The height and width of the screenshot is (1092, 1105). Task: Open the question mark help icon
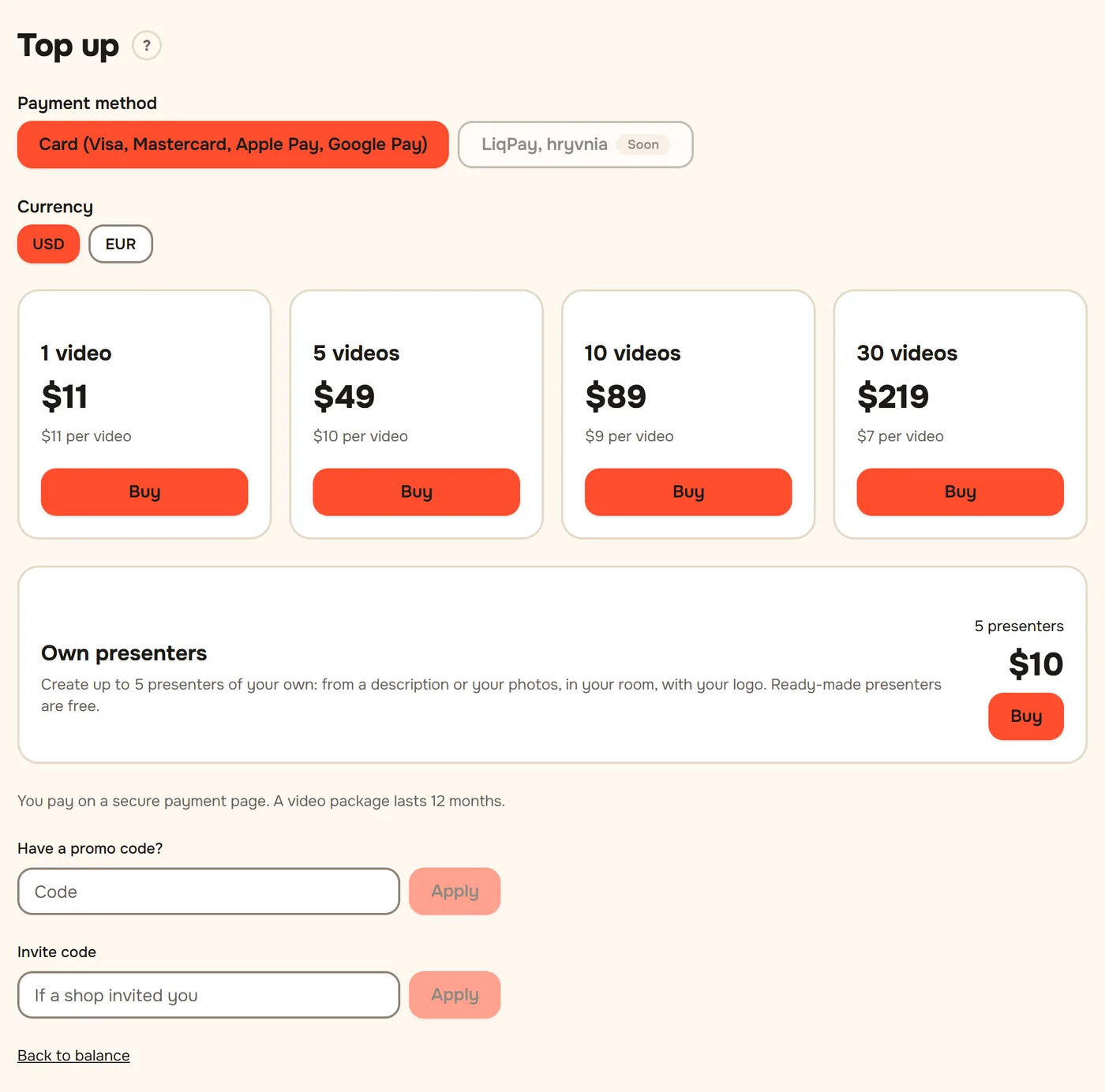pyautogui.click(x=147, y=46)
